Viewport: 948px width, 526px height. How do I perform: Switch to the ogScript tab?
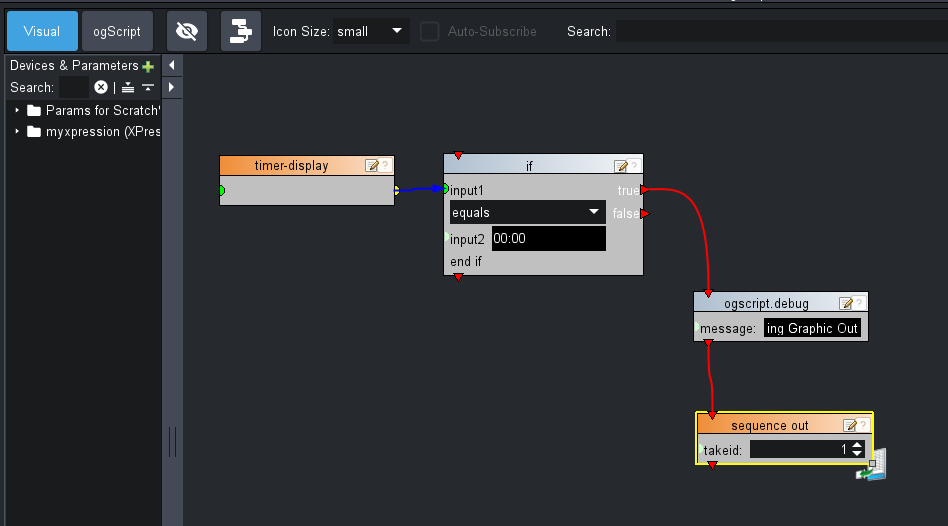pos(117,31)
